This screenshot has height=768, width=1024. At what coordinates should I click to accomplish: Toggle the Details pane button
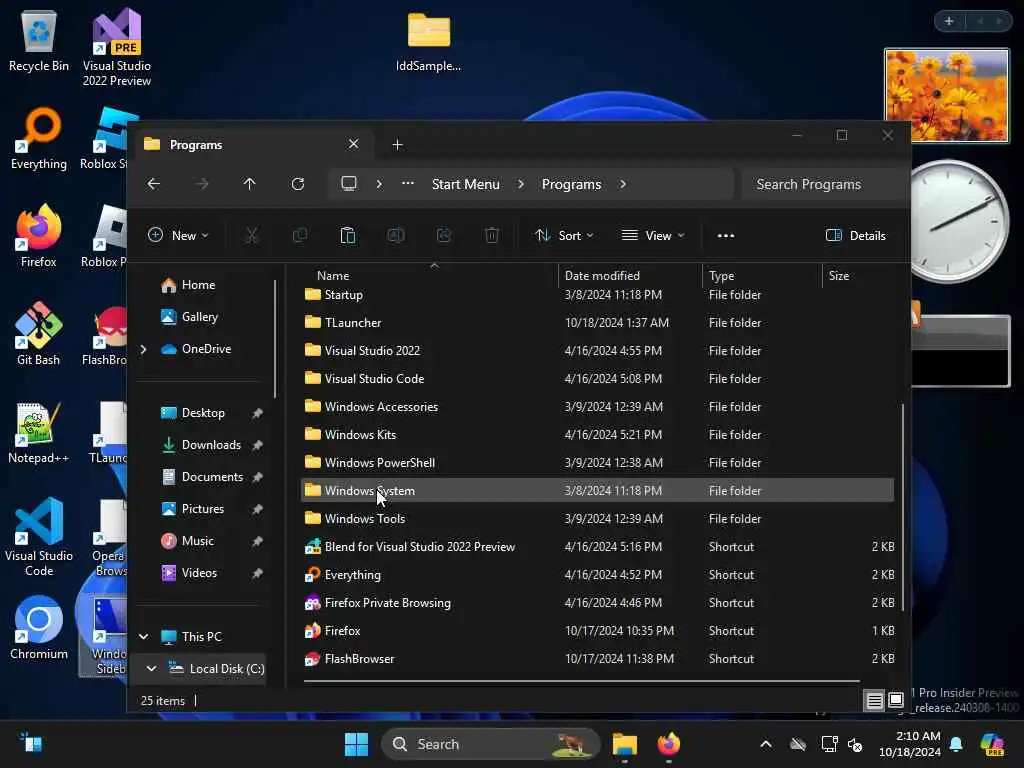[856, 236]
